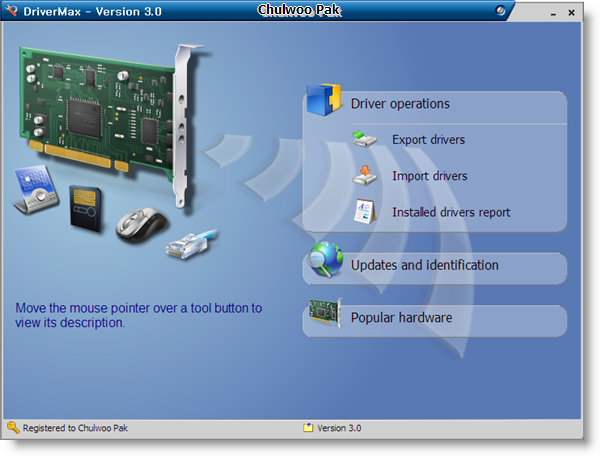Click the DriverMax wrench title bar icon
The width and height of the screenshot is (600, 456).
click(11, 10)
